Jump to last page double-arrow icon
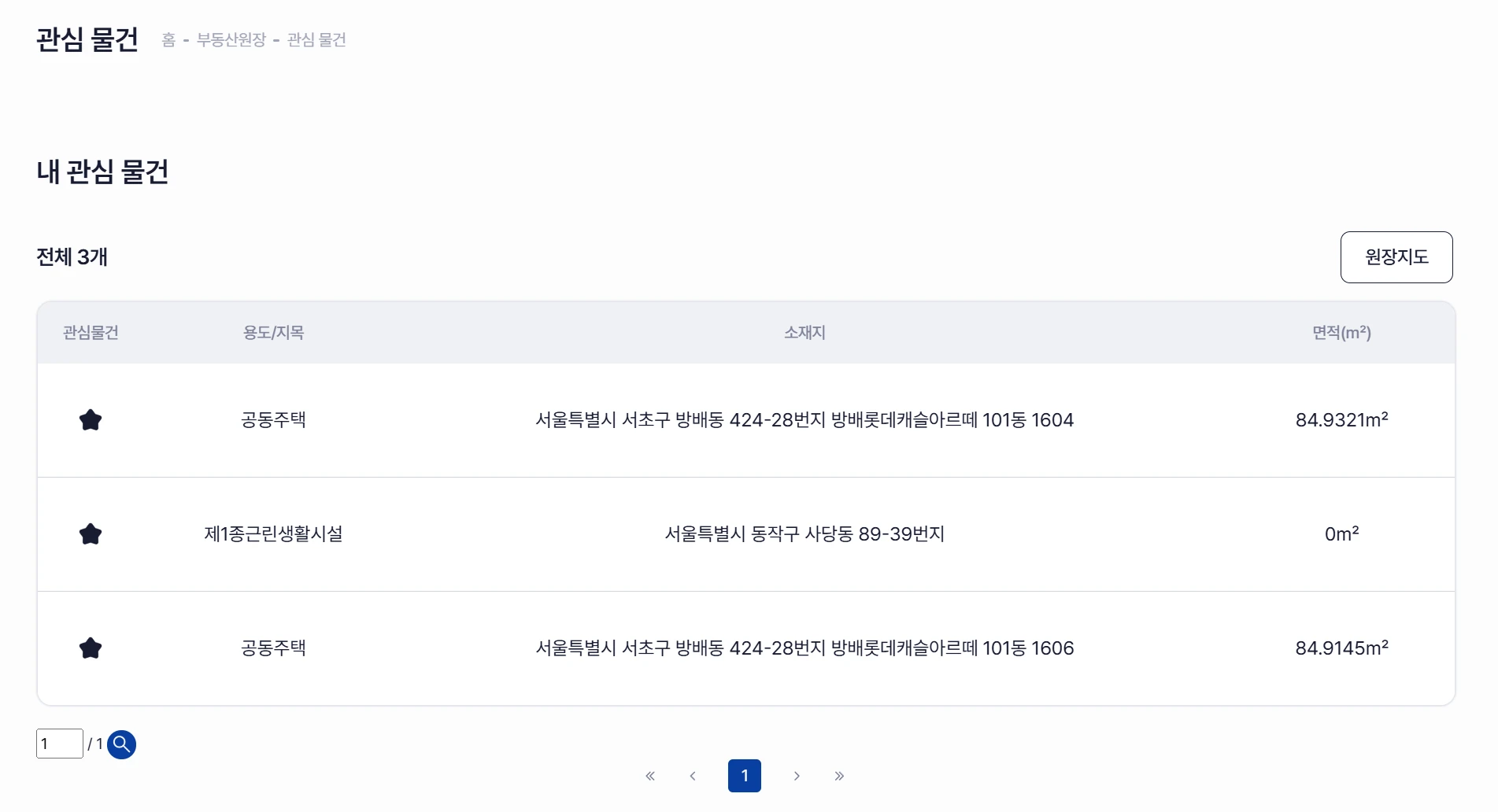Image resolution: width=1498 pixels, height=812 pixels. (839, 776)
